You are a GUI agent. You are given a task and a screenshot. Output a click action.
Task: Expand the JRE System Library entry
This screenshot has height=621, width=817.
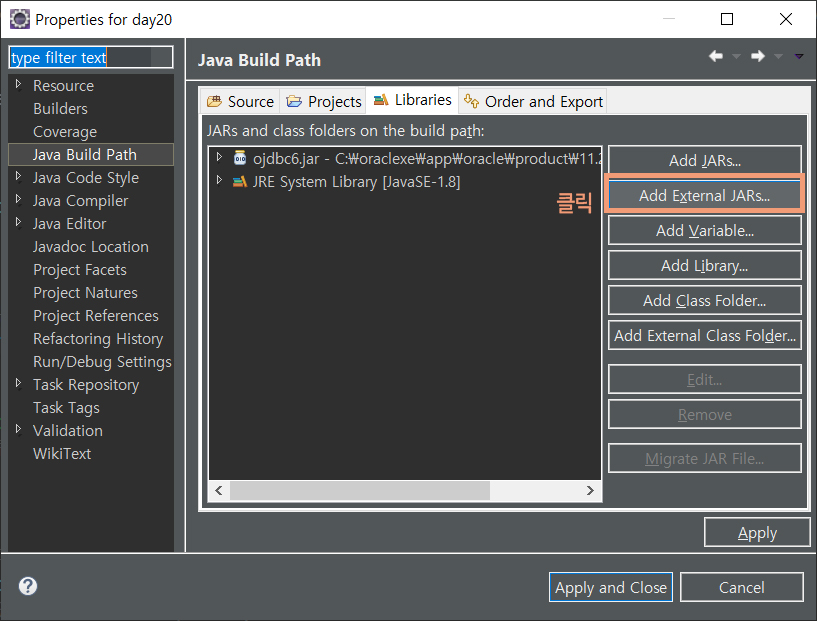[219, 180]
